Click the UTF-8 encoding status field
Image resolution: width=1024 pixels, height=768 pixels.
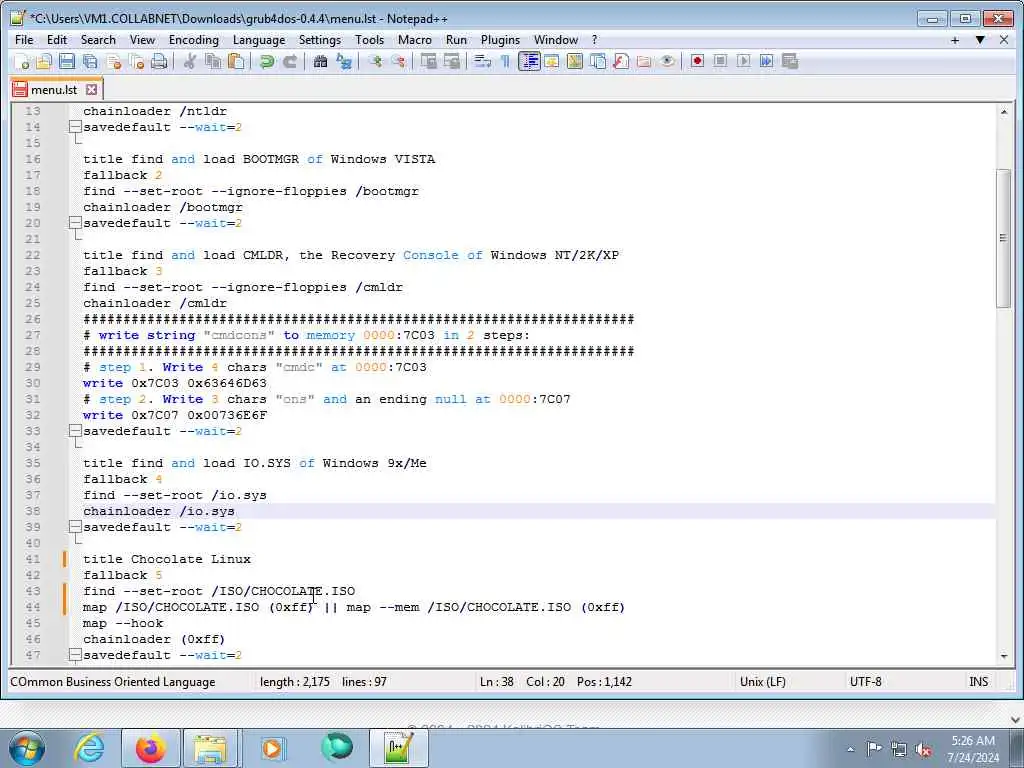click(x=865, y=682)
